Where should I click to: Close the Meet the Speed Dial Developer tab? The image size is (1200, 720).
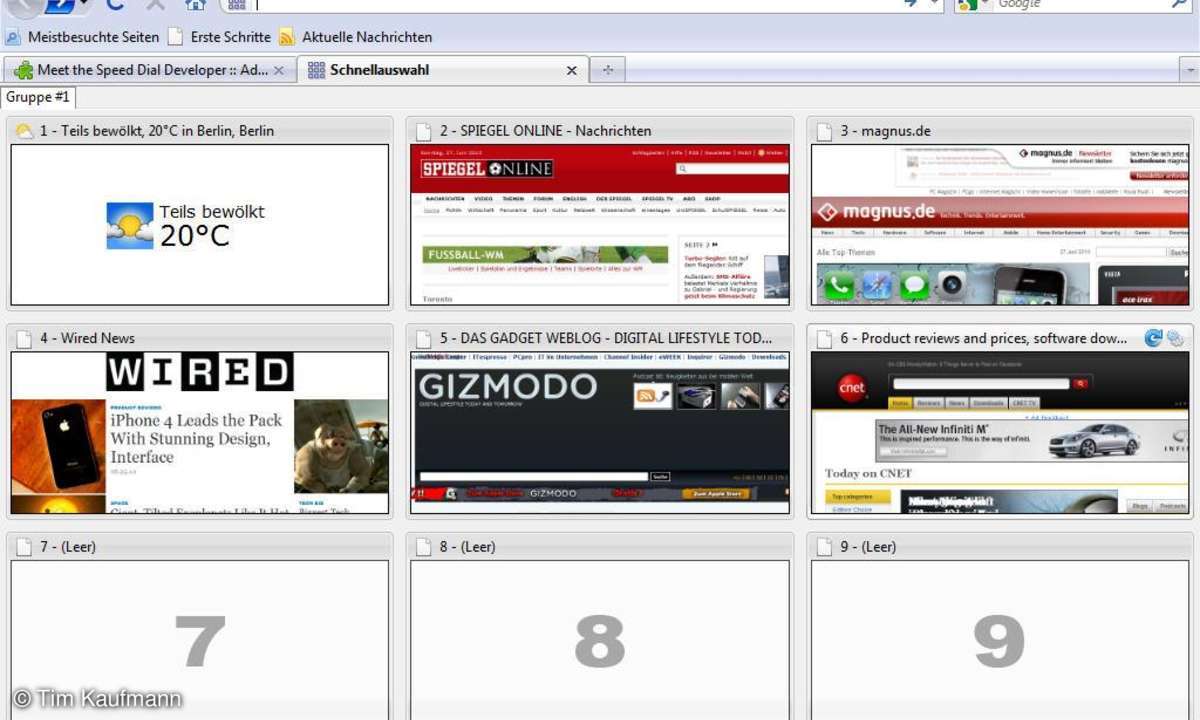(279, 71)
